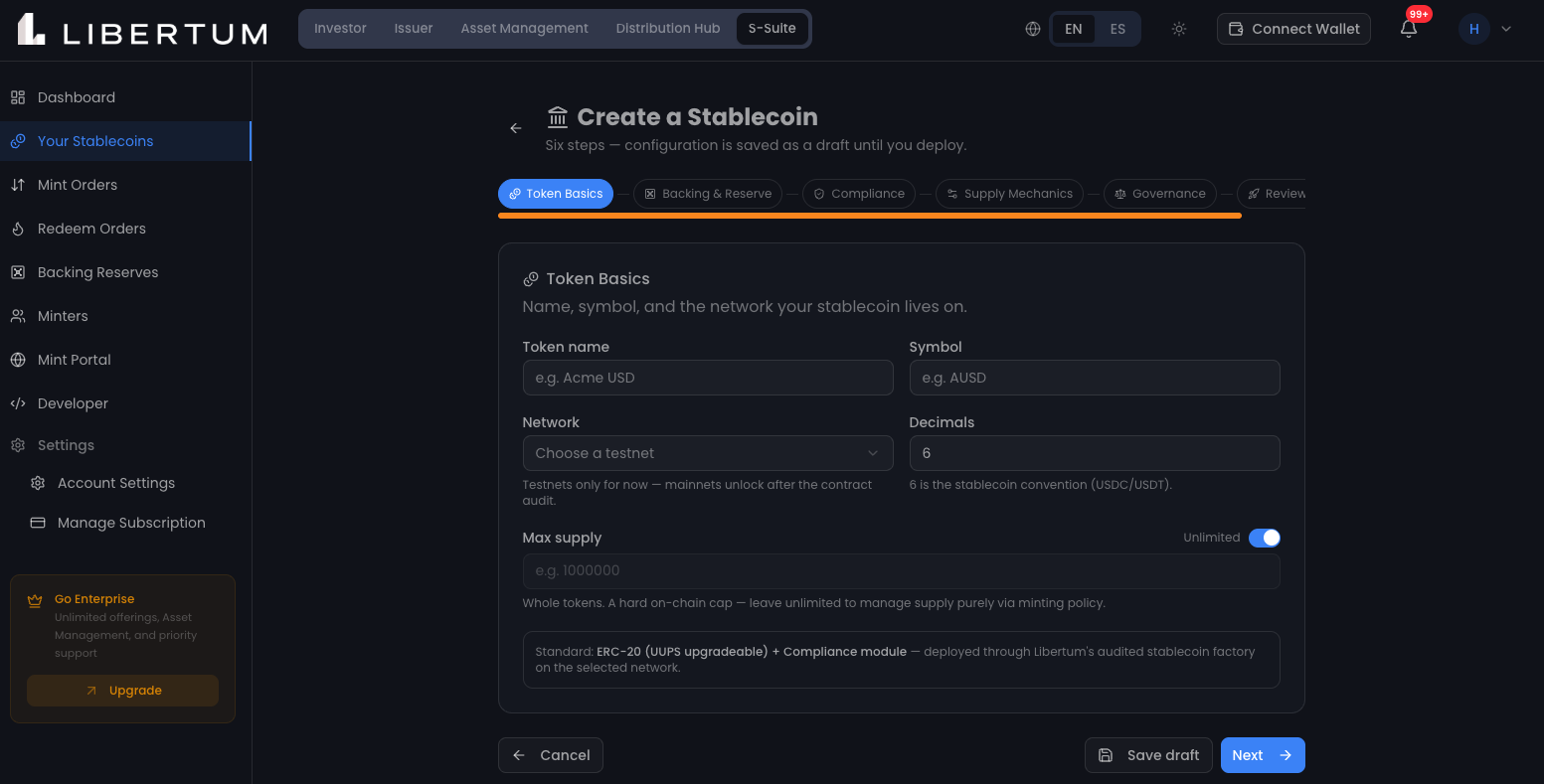Click the Developer code icon
This screenshot has height=784, width=1544.
click(x=18, y=403)
